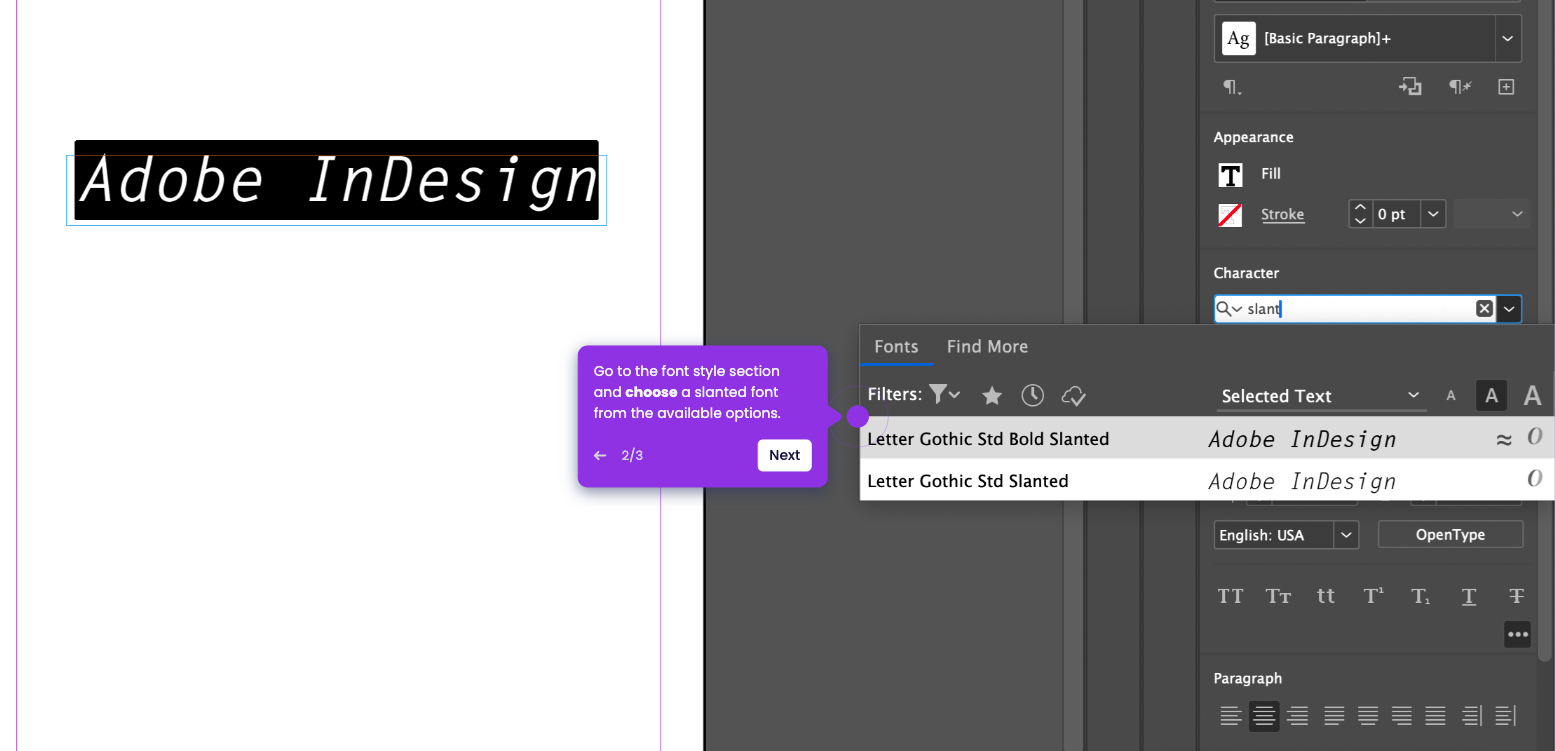Click OpenType icon on Letter Gothic Std Slanted row
Image resolution: width=1555 pixels, height=751 pixels.
pos(1534,479)
